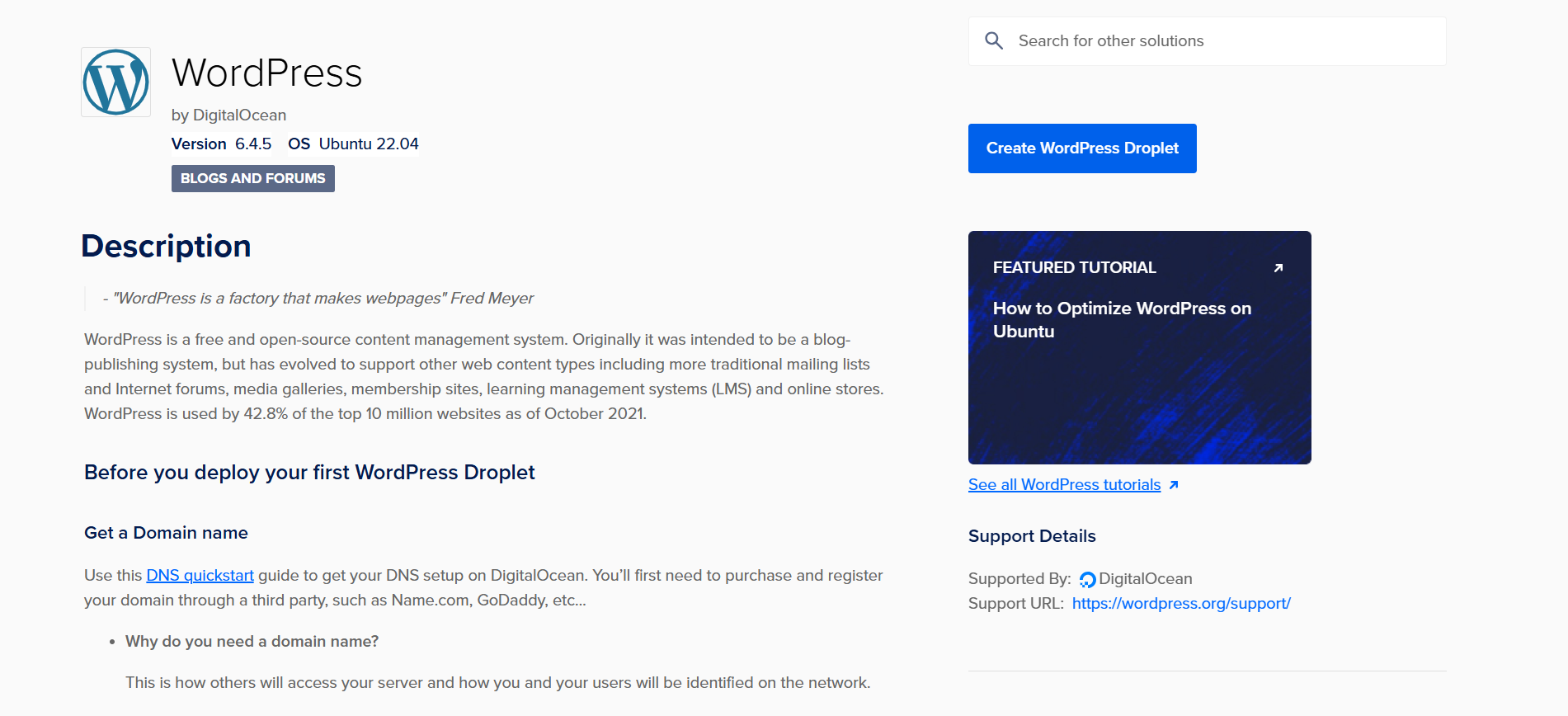1568x716 pixels.
Task: Click the FEATURED TUTORIAL label
Action: 1074,267
